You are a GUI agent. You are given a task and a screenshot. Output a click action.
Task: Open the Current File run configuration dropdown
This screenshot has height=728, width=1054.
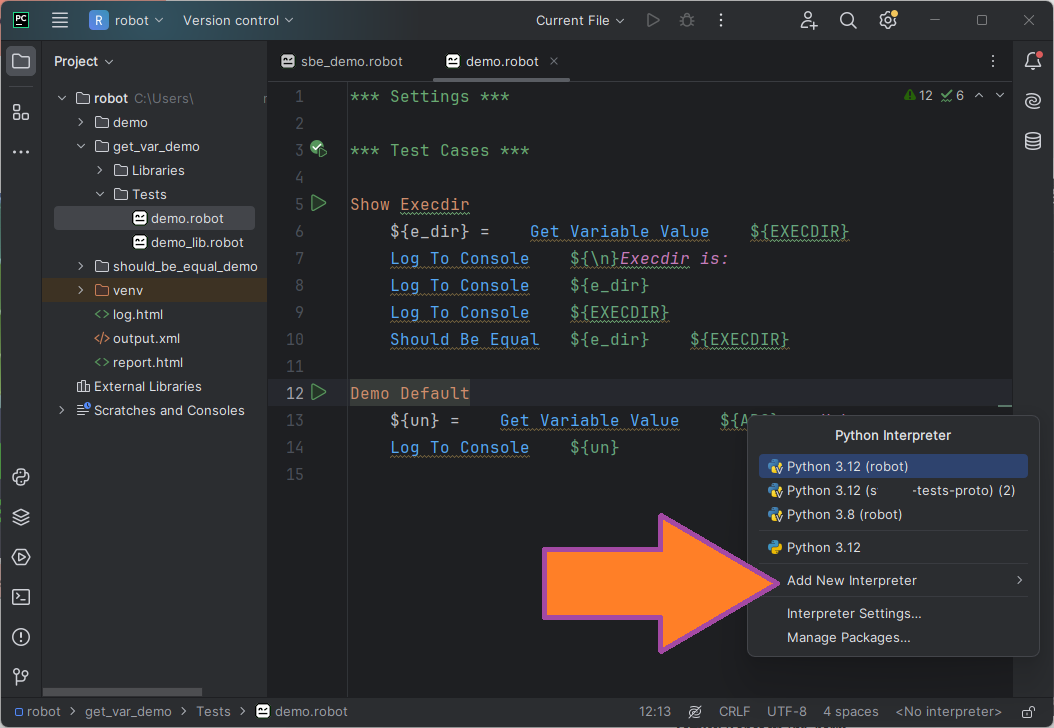[580, 20]
